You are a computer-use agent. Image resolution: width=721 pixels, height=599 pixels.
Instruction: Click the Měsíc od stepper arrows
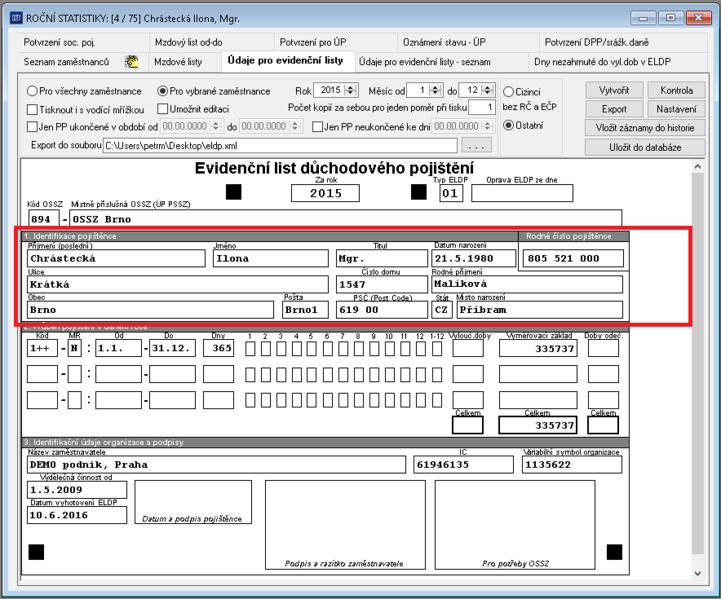(x=435, y=90)
